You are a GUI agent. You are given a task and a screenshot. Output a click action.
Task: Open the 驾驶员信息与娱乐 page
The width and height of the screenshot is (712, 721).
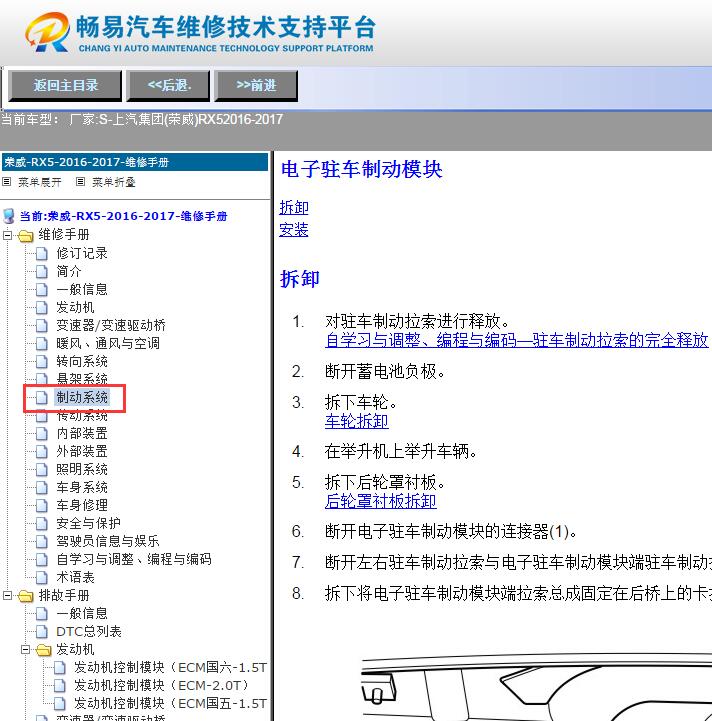(x=108, y=541)
